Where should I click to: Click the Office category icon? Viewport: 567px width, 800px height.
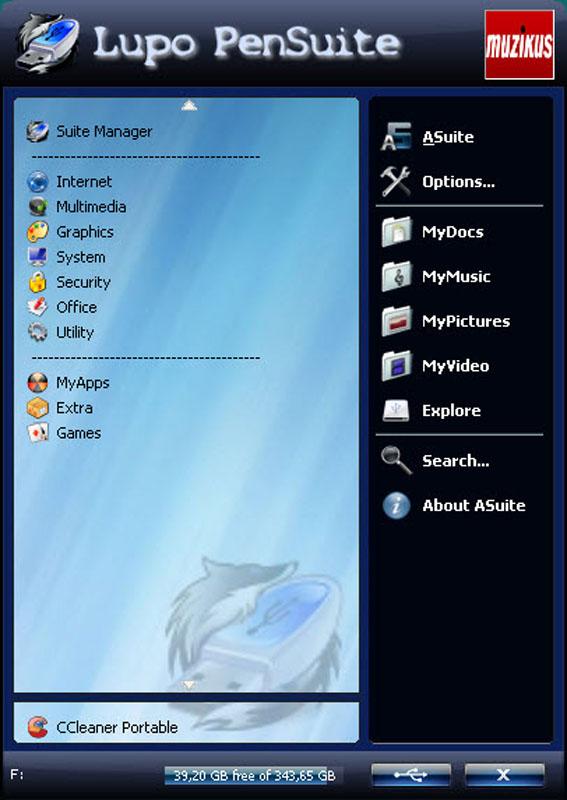click(38, 307)
